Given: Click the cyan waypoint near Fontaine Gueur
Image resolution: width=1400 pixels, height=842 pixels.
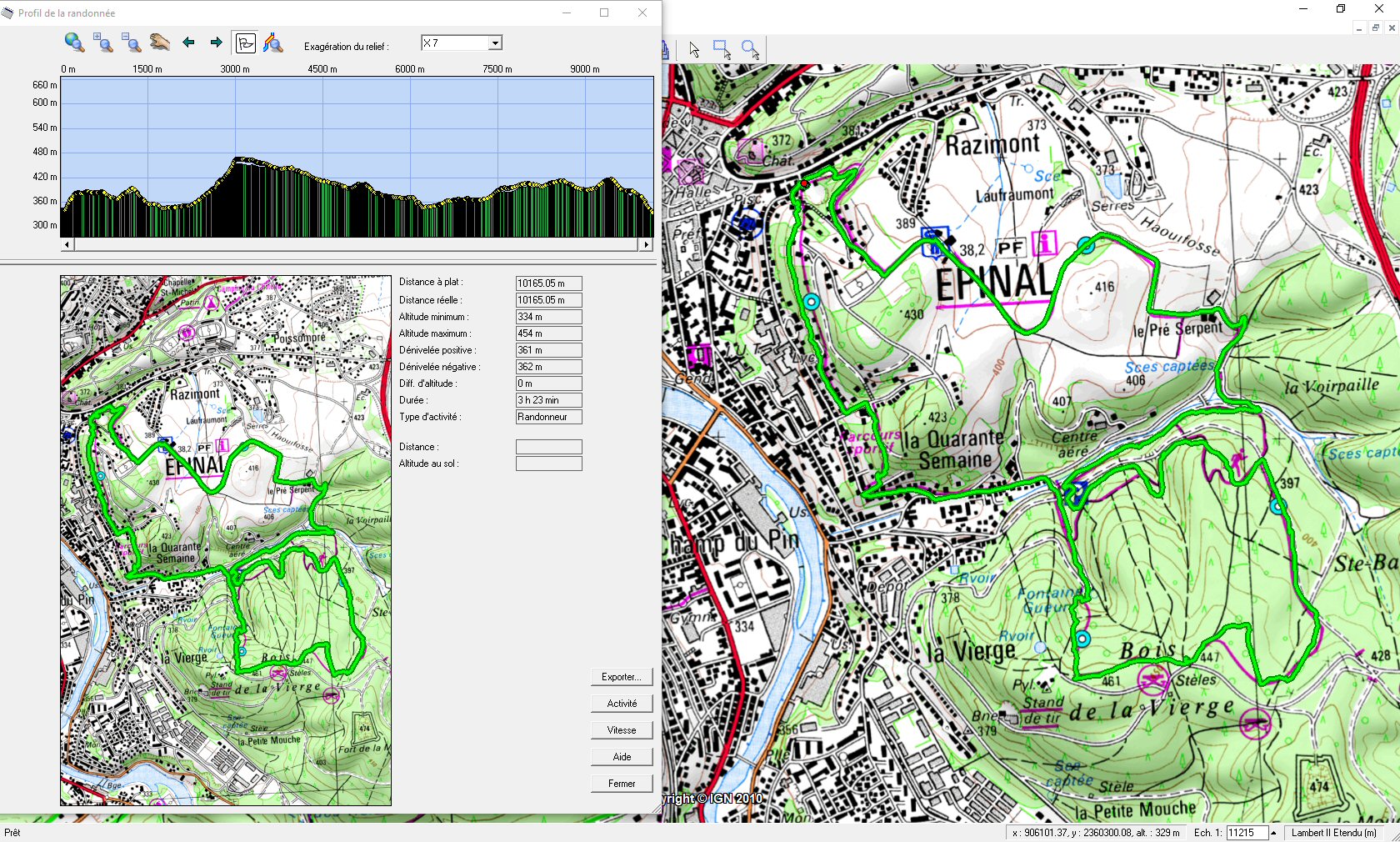Looking at the screenshot, I should 1082,639.
